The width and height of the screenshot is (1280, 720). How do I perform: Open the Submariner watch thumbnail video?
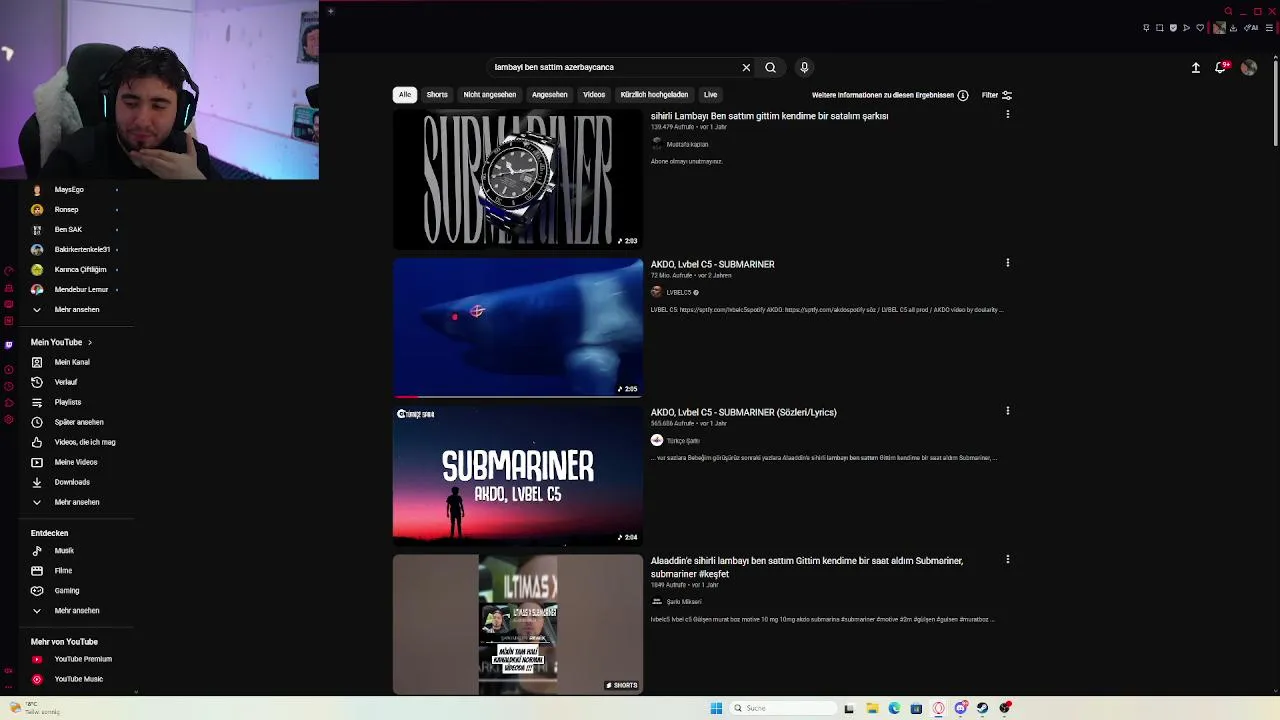[x=518, y=179]
